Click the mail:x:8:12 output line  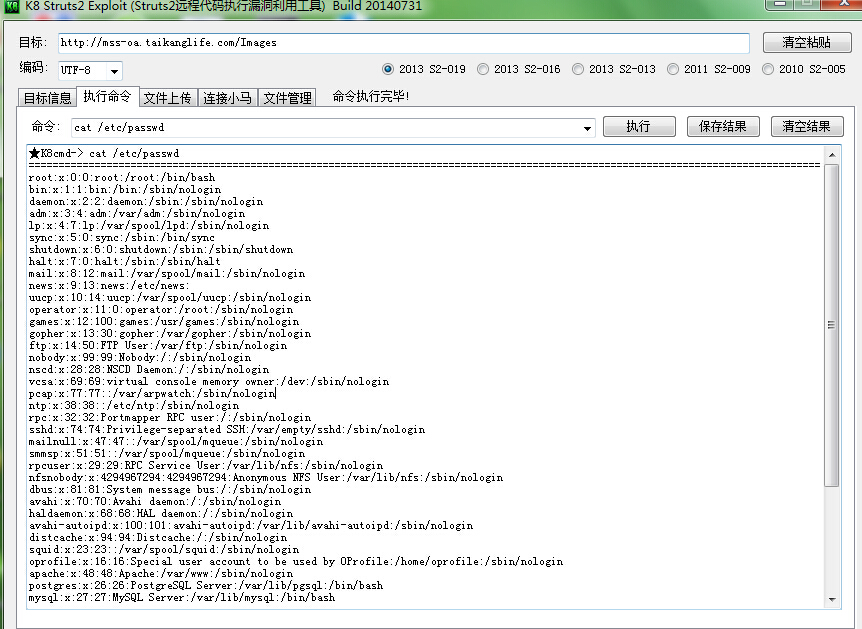pos(167,274)
